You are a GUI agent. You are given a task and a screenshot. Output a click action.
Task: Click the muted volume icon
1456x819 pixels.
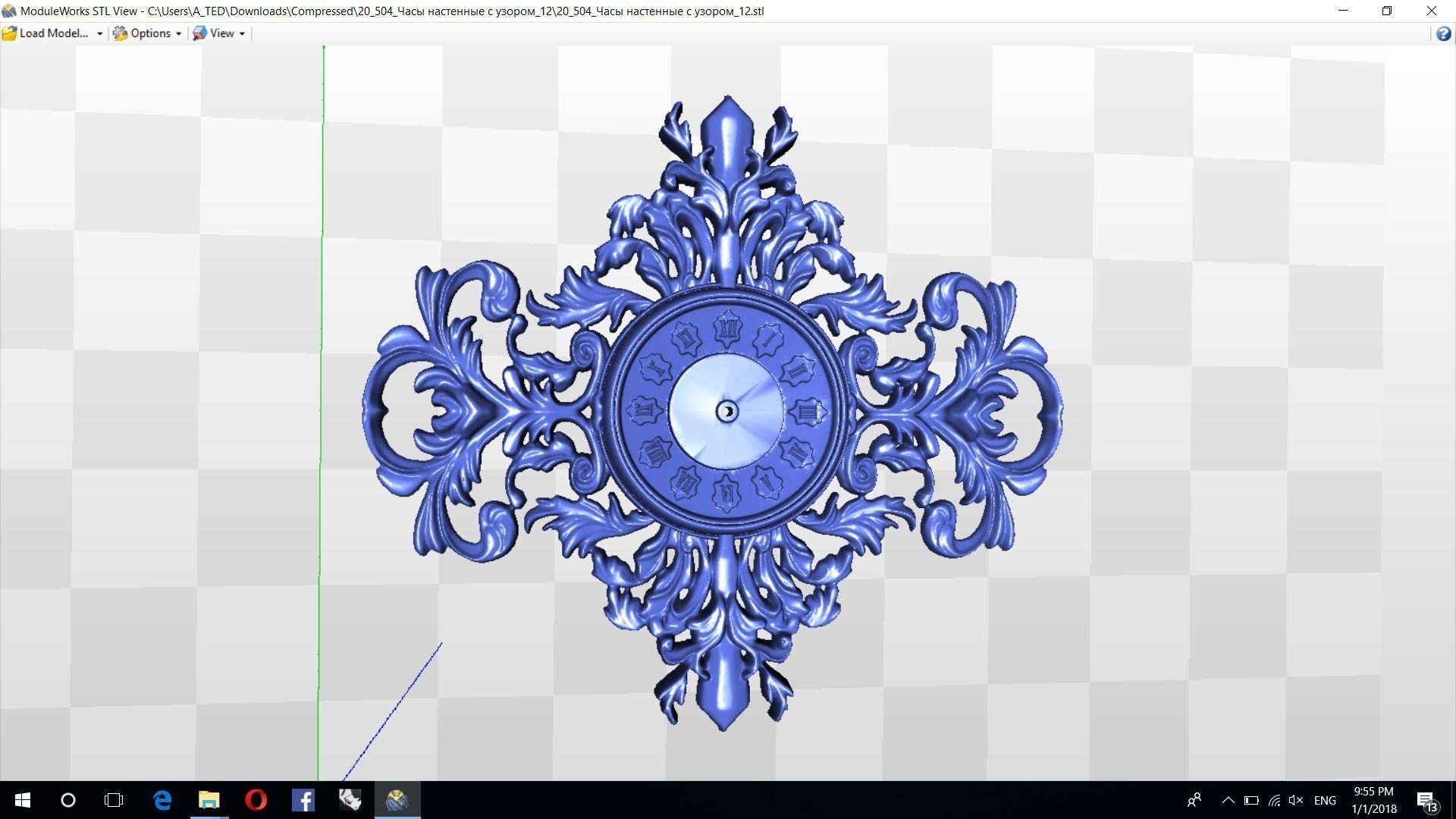click(x=1296, y=800)
